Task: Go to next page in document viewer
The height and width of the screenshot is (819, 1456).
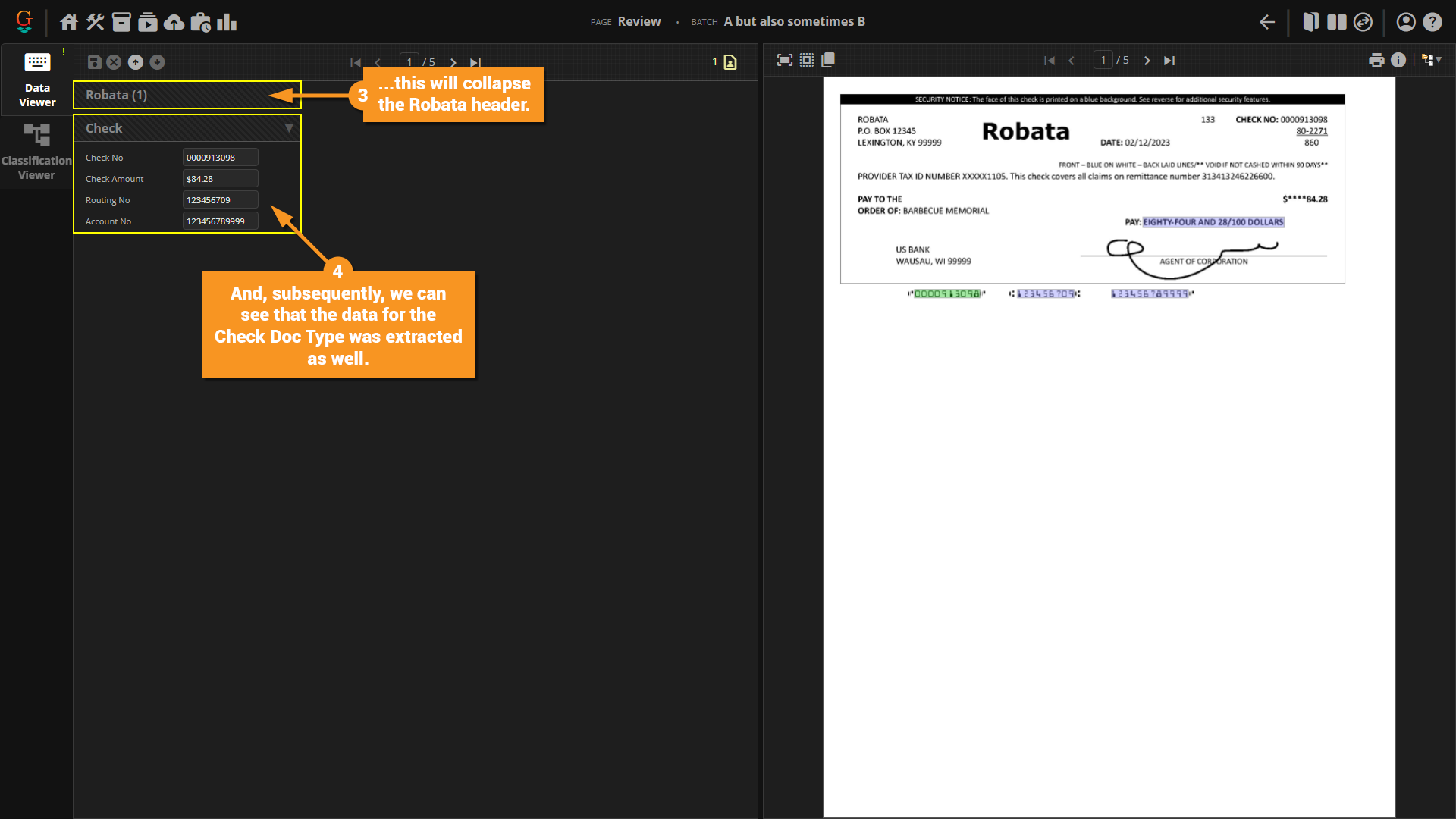Action: pyautogui.click(x=1147, y=61)
